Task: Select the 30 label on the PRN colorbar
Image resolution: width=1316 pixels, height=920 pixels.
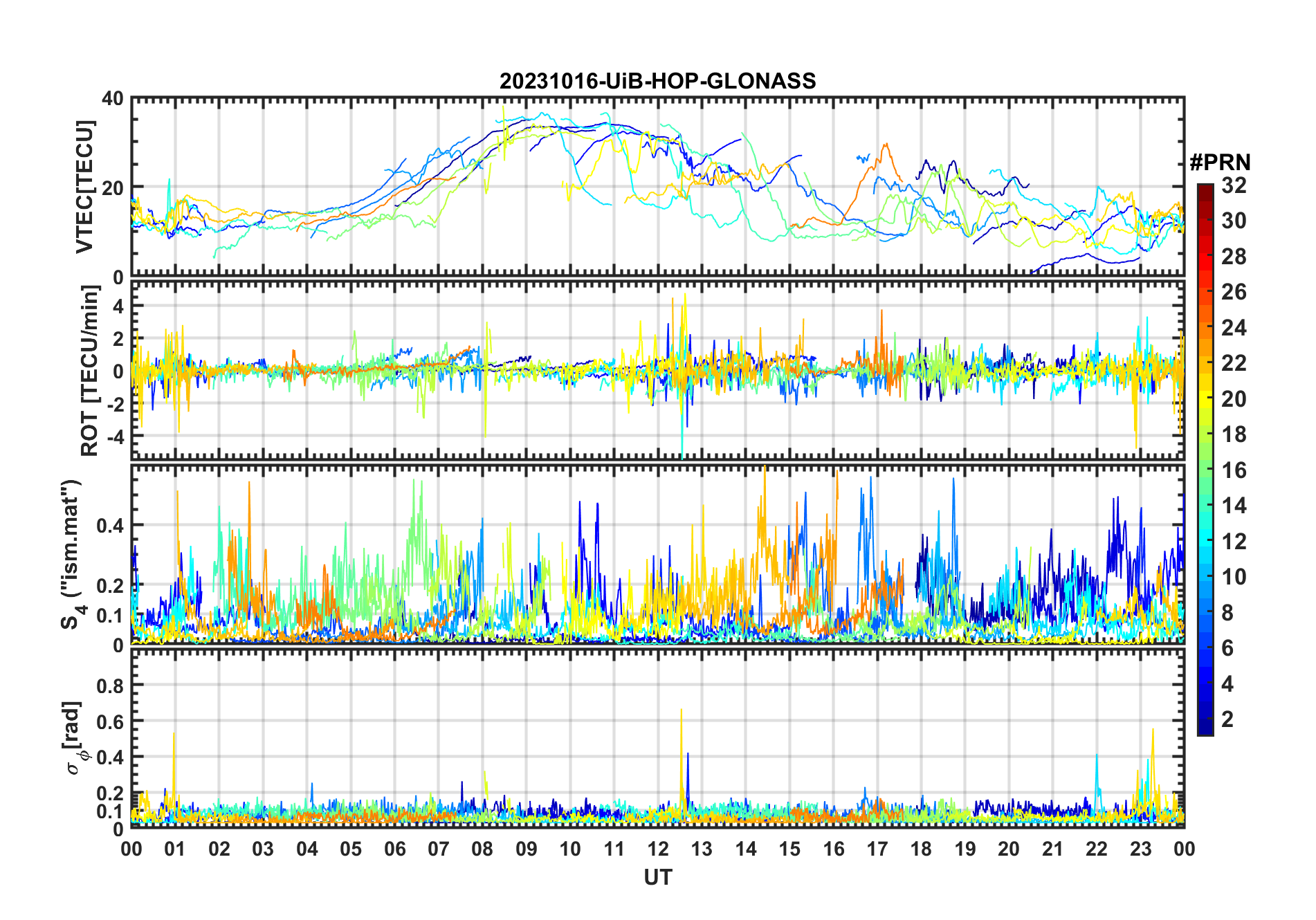Action: pos(1234,221)
